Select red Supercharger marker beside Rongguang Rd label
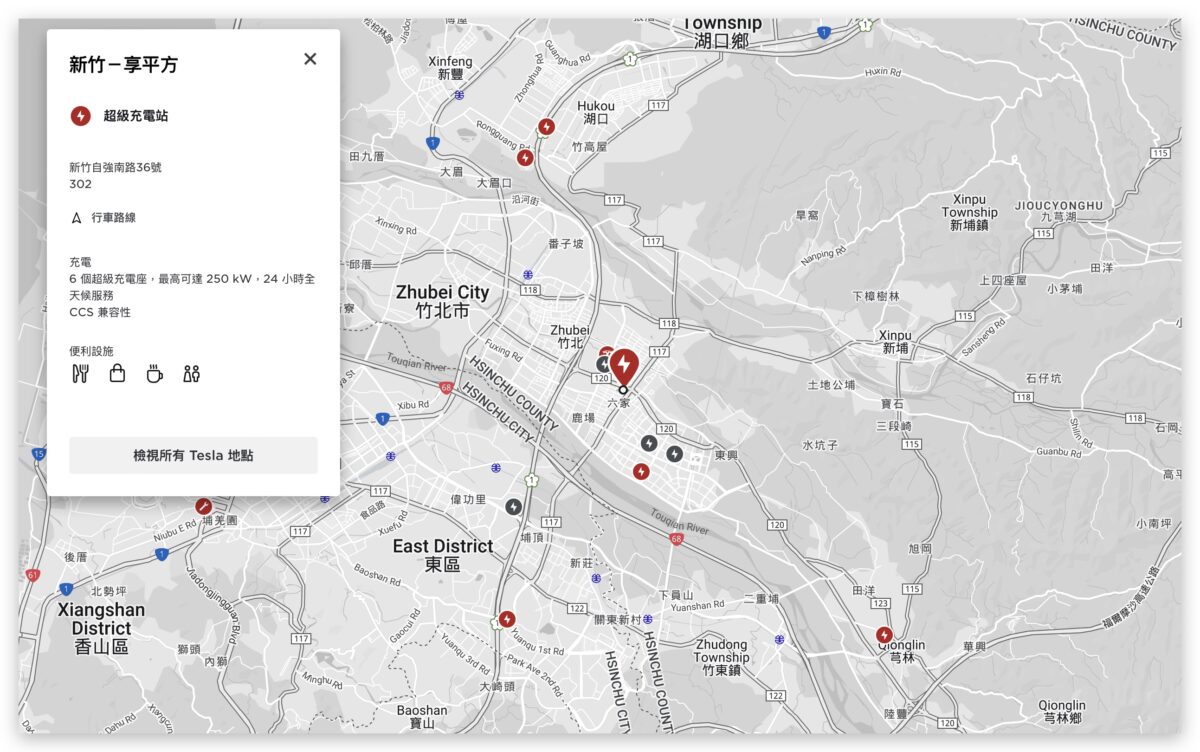 coord(525,158)
